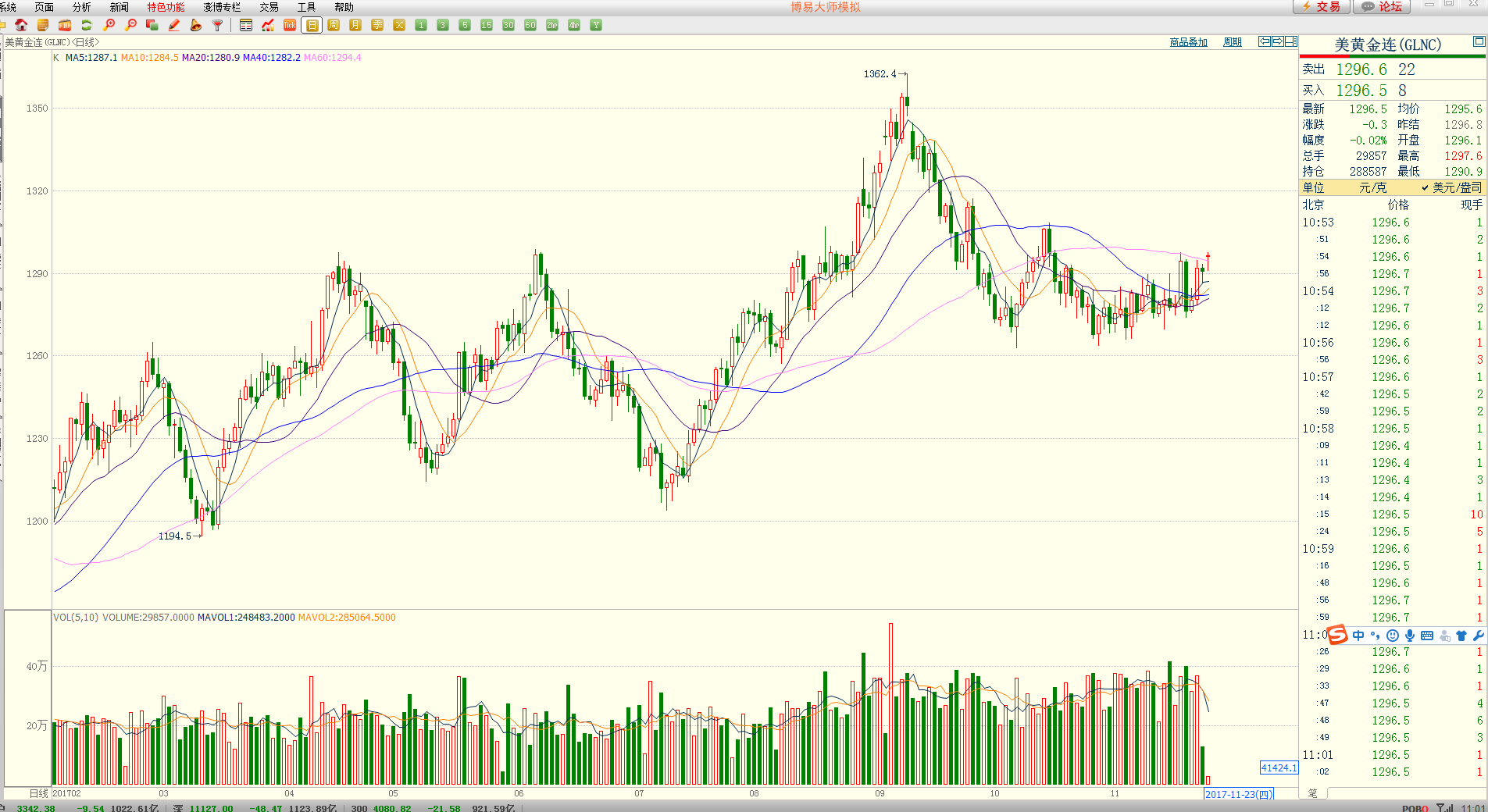The width and height of the screenshot is (1488, 812).
Task: Click the quote list table icon
Action: click(246, 25)
